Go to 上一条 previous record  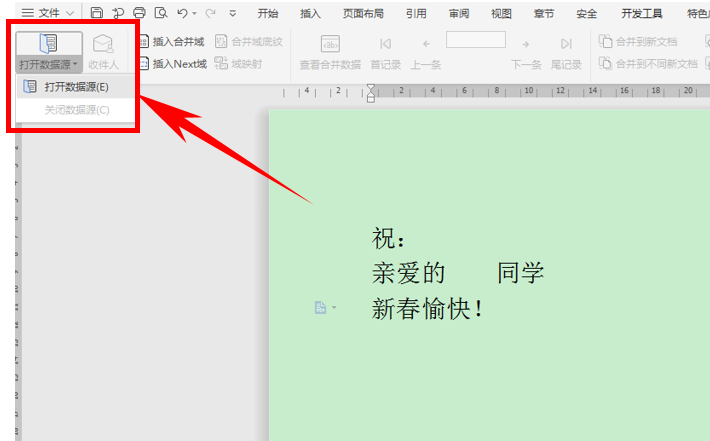click(426, 52)
